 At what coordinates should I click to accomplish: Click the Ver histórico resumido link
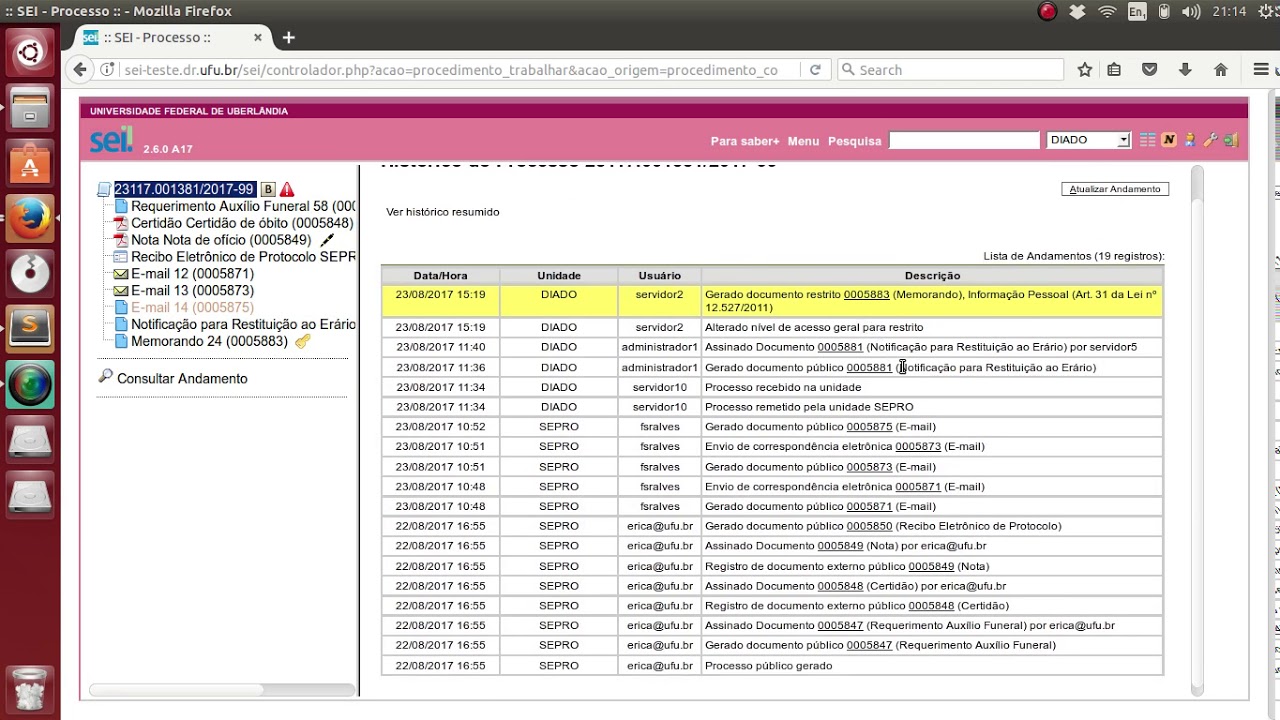[442, 212]
